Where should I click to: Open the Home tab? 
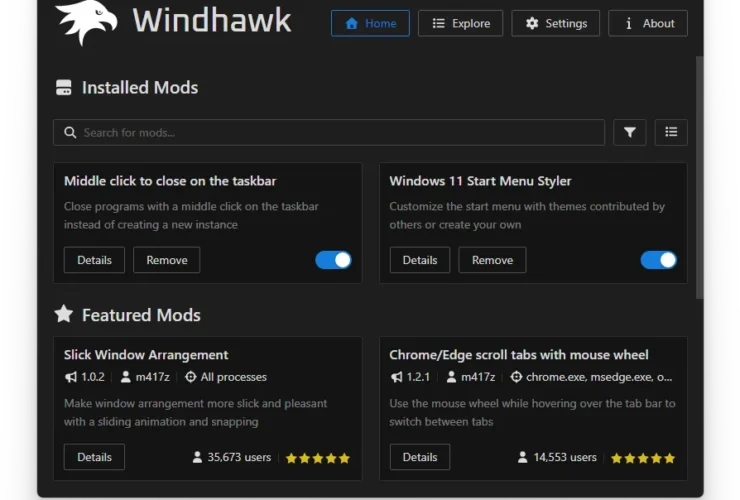click(x=370, y=23)
